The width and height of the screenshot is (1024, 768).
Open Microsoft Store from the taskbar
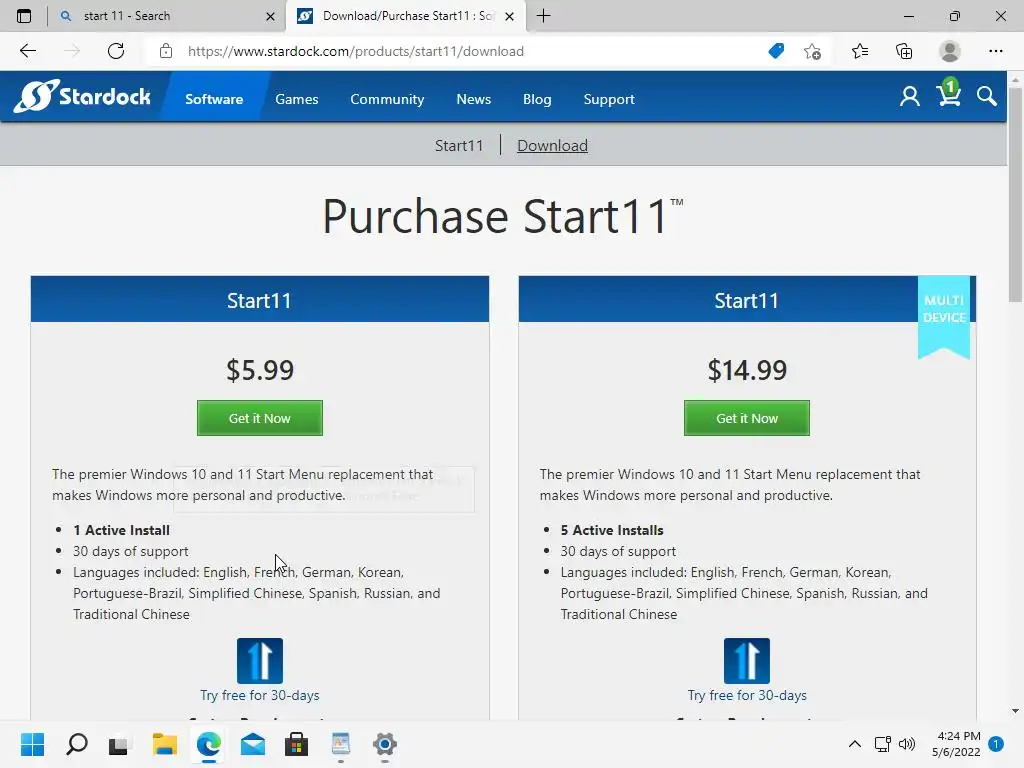(x=296, y=744)
